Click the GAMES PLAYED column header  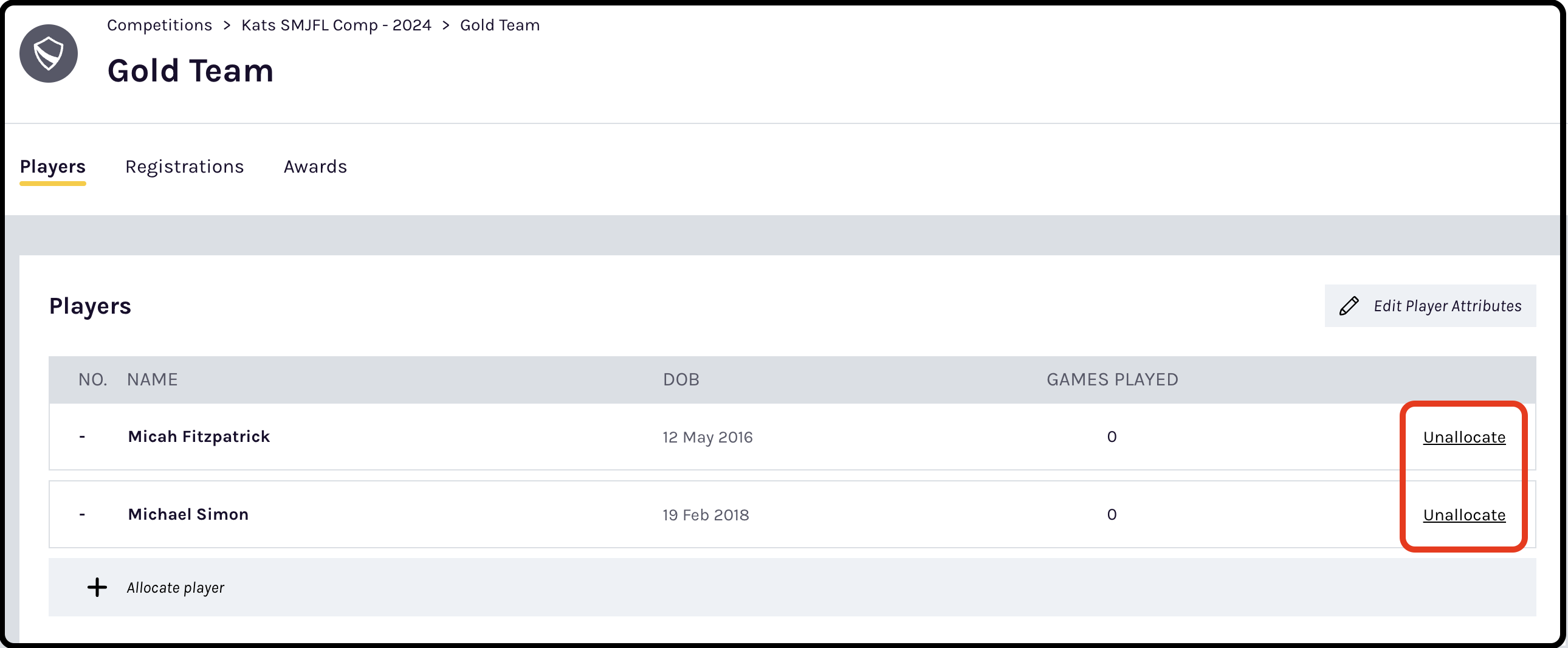1112,379
